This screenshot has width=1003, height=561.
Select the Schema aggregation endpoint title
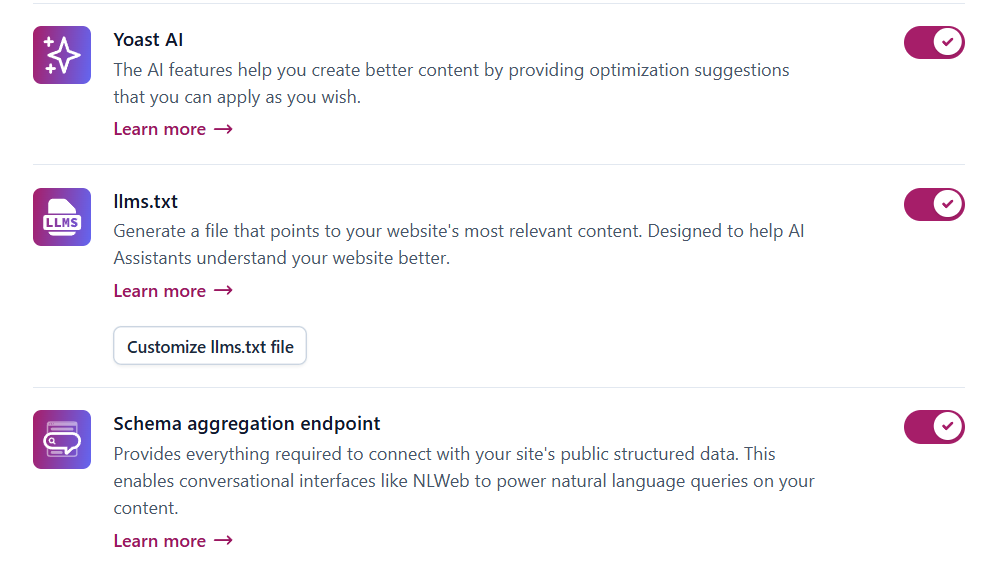coord(247,424)
